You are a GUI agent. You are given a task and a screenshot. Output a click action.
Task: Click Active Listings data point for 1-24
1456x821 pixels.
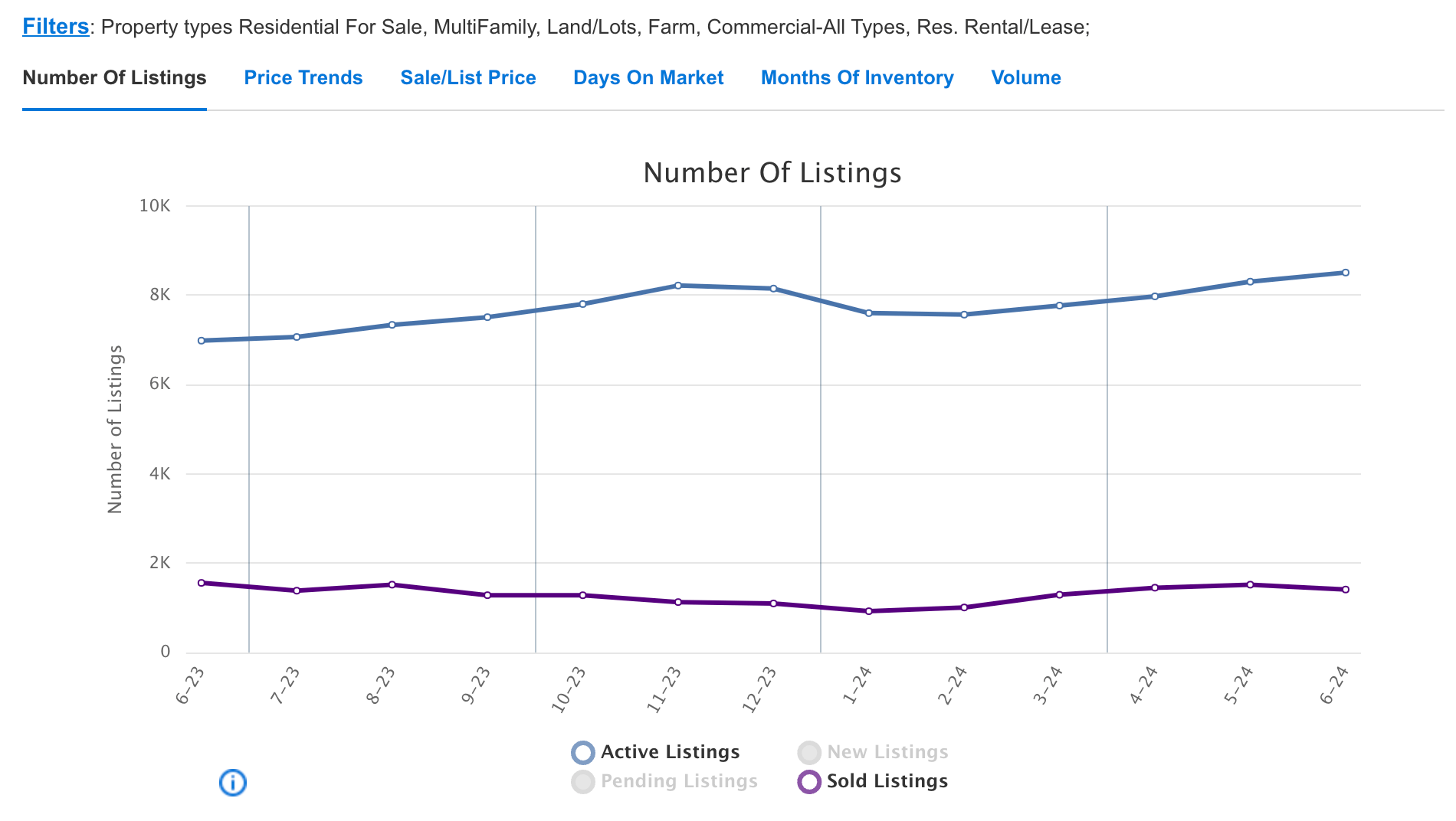[x=869, y=313]
